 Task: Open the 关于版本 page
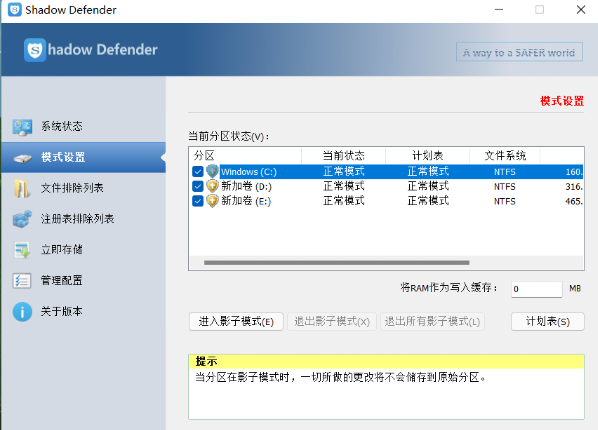[x=84, y=311]
